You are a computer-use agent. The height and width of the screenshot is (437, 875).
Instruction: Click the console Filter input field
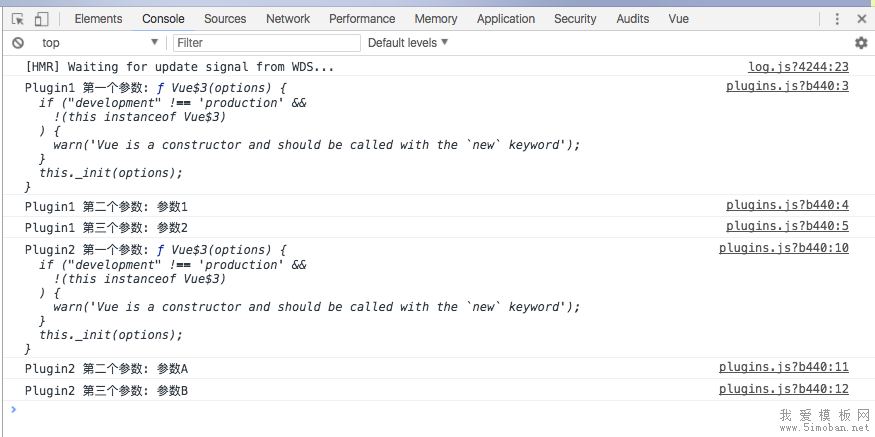click(266, 43)
